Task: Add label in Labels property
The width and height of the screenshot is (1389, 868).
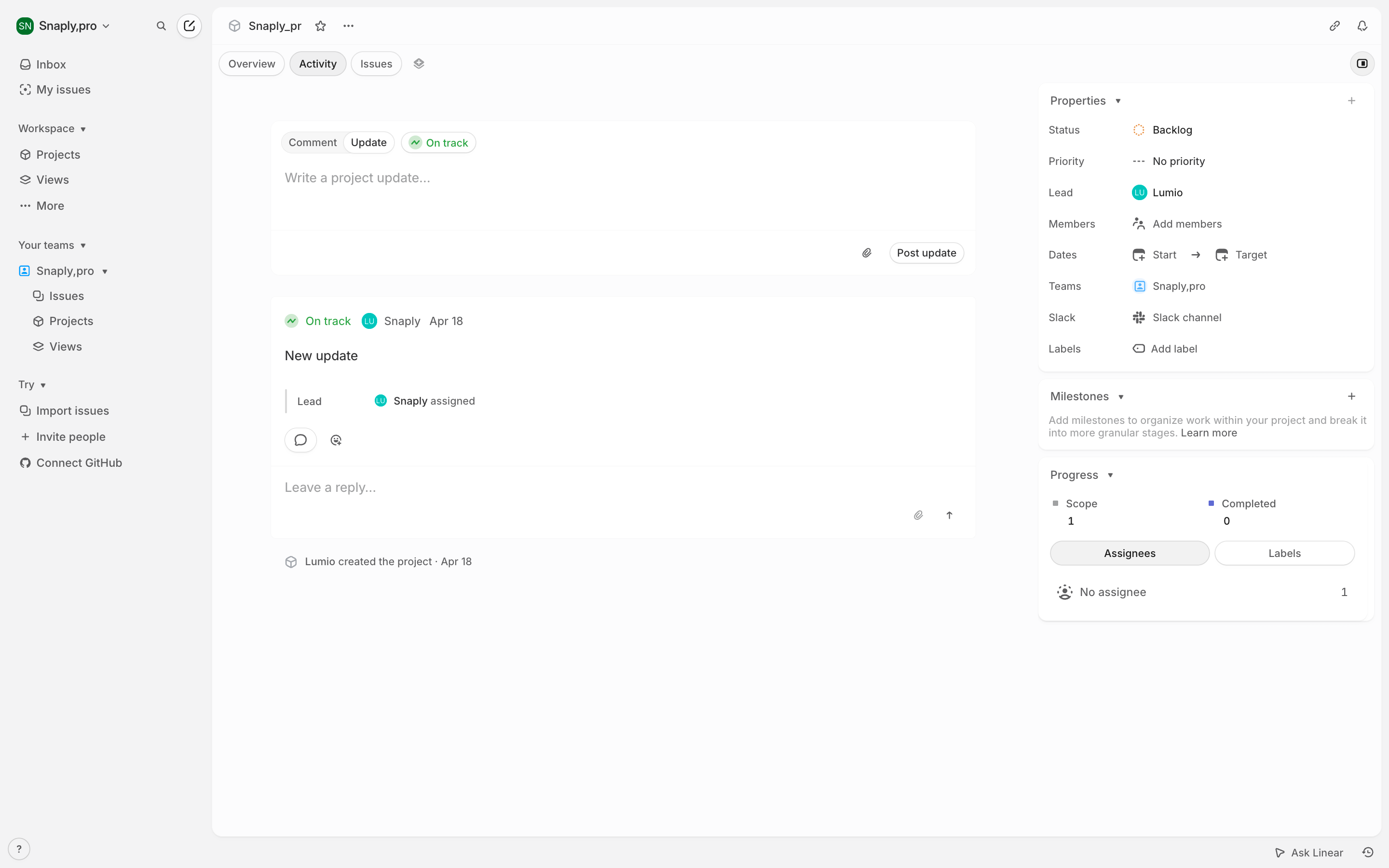Action: click(1165, 349)
